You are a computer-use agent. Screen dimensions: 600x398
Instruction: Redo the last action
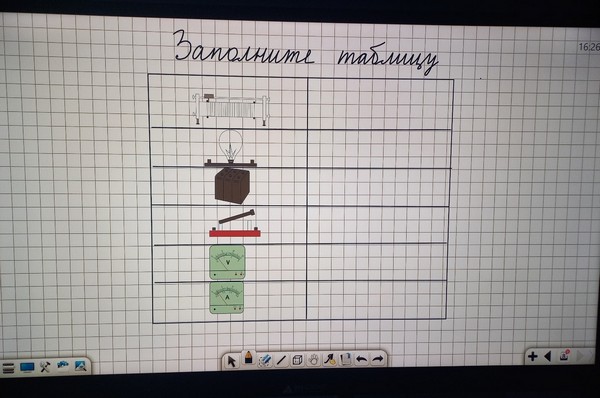(x=378, y=359)
